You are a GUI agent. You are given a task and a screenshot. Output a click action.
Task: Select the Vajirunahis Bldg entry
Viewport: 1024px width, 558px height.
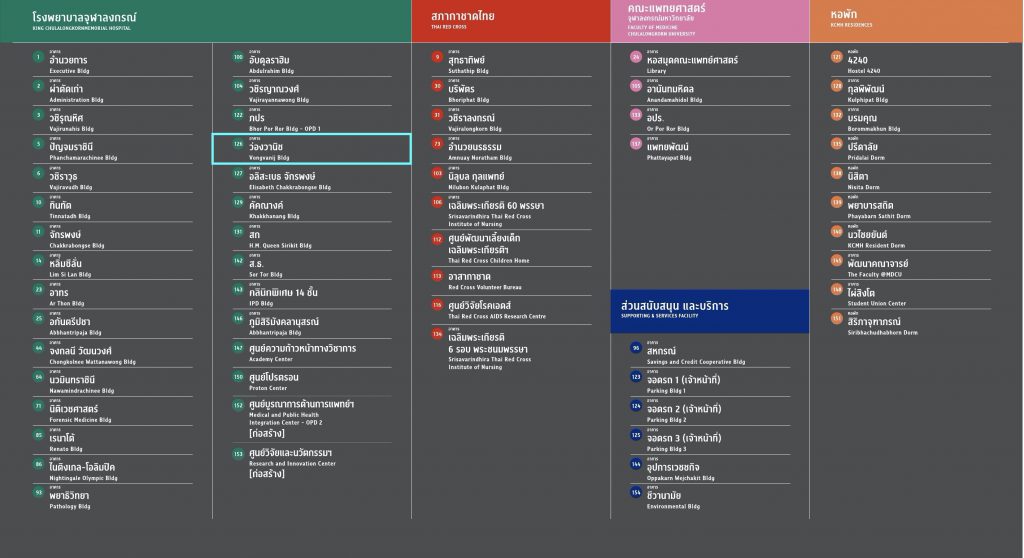[112, 120]
